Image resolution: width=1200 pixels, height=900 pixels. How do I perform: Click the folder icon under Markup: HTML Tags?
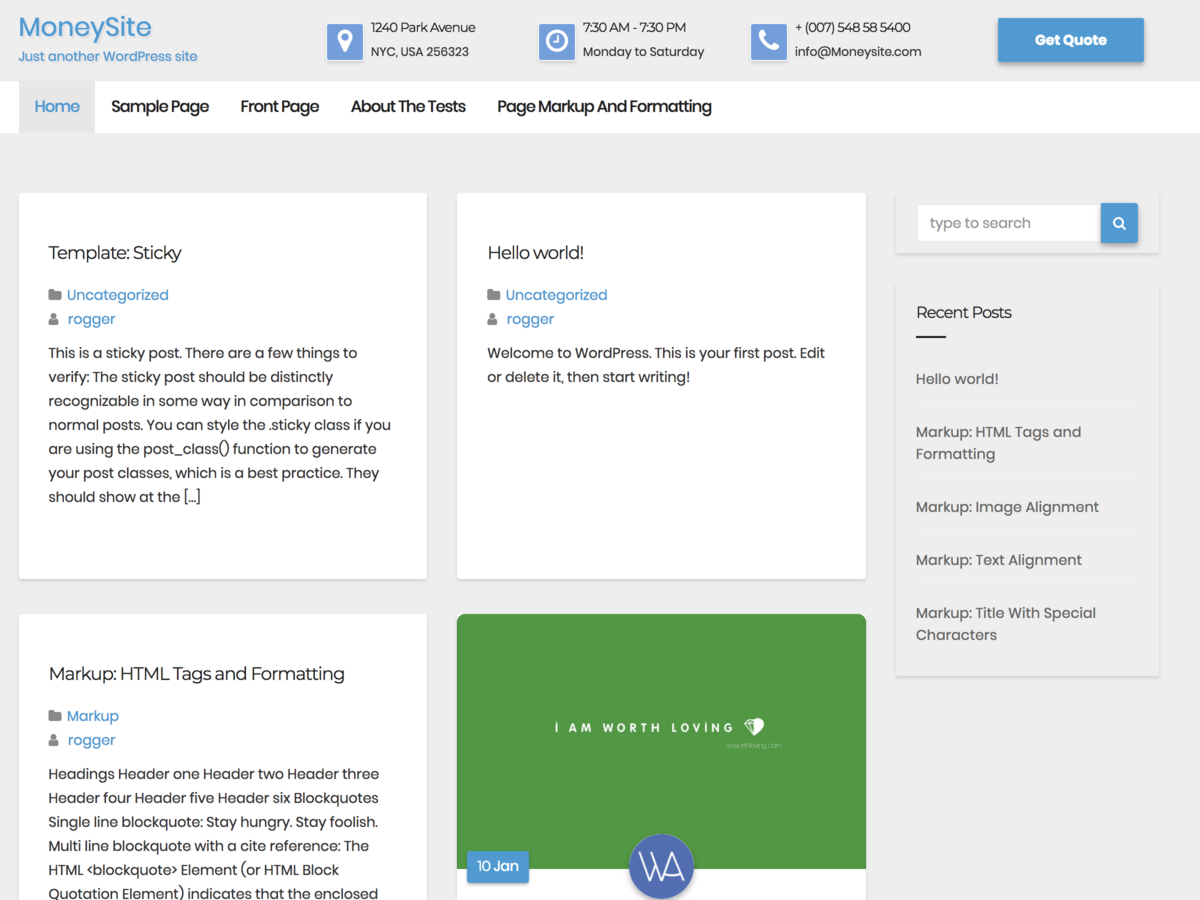55,715
